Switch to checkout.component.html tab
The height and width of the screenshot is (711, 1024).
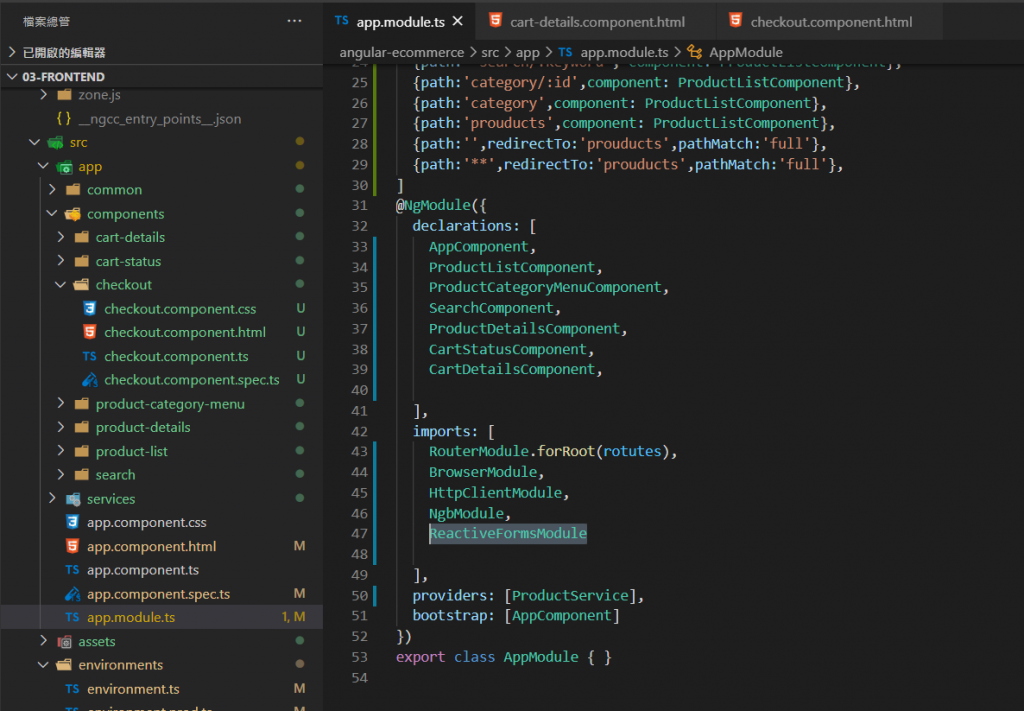coord(831,21)
